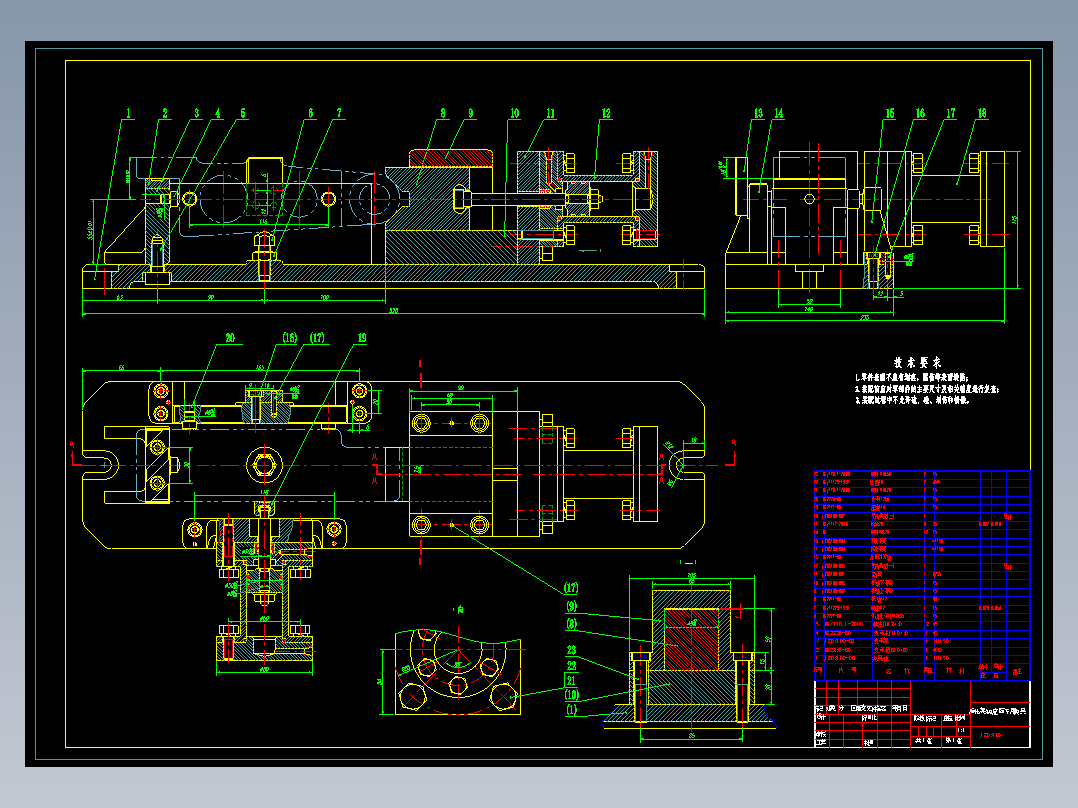Select part callout number 8 label
1078x808 pixels.
coord(443,113)
